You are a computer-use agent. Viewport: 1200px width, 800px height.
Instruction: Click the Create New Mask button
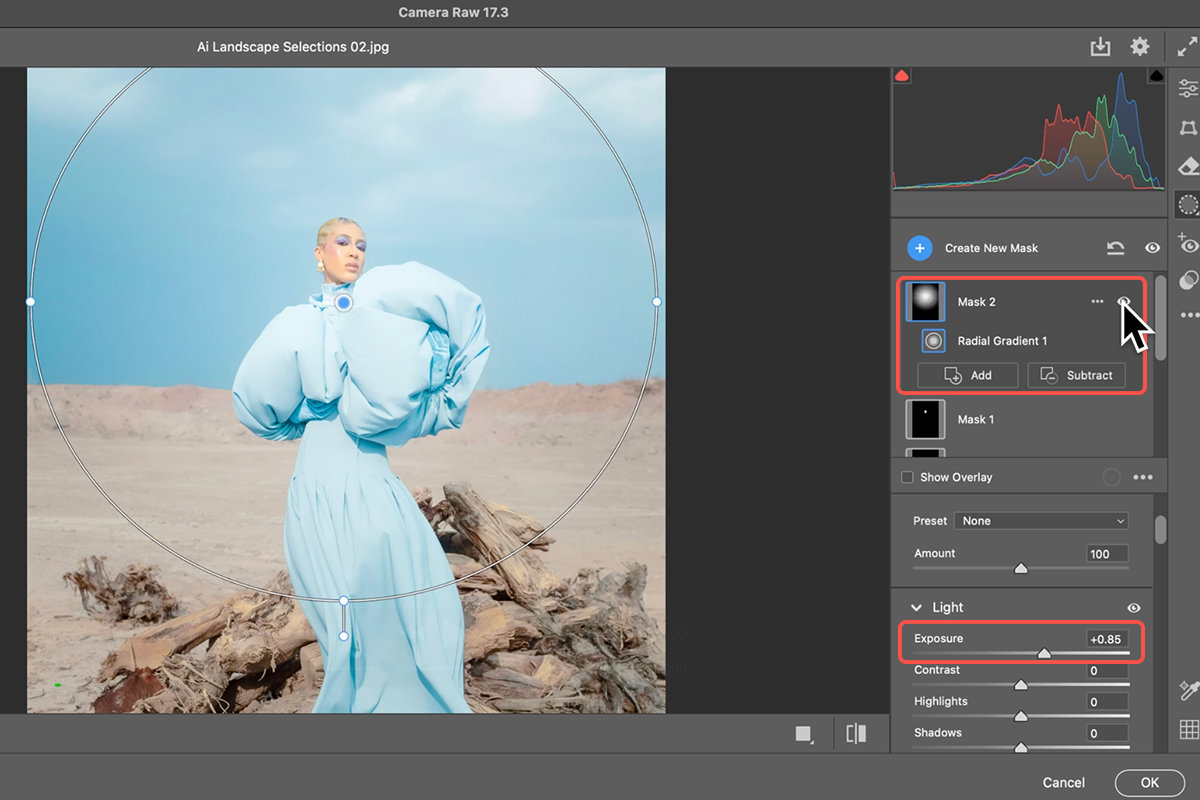pos(973,248)
